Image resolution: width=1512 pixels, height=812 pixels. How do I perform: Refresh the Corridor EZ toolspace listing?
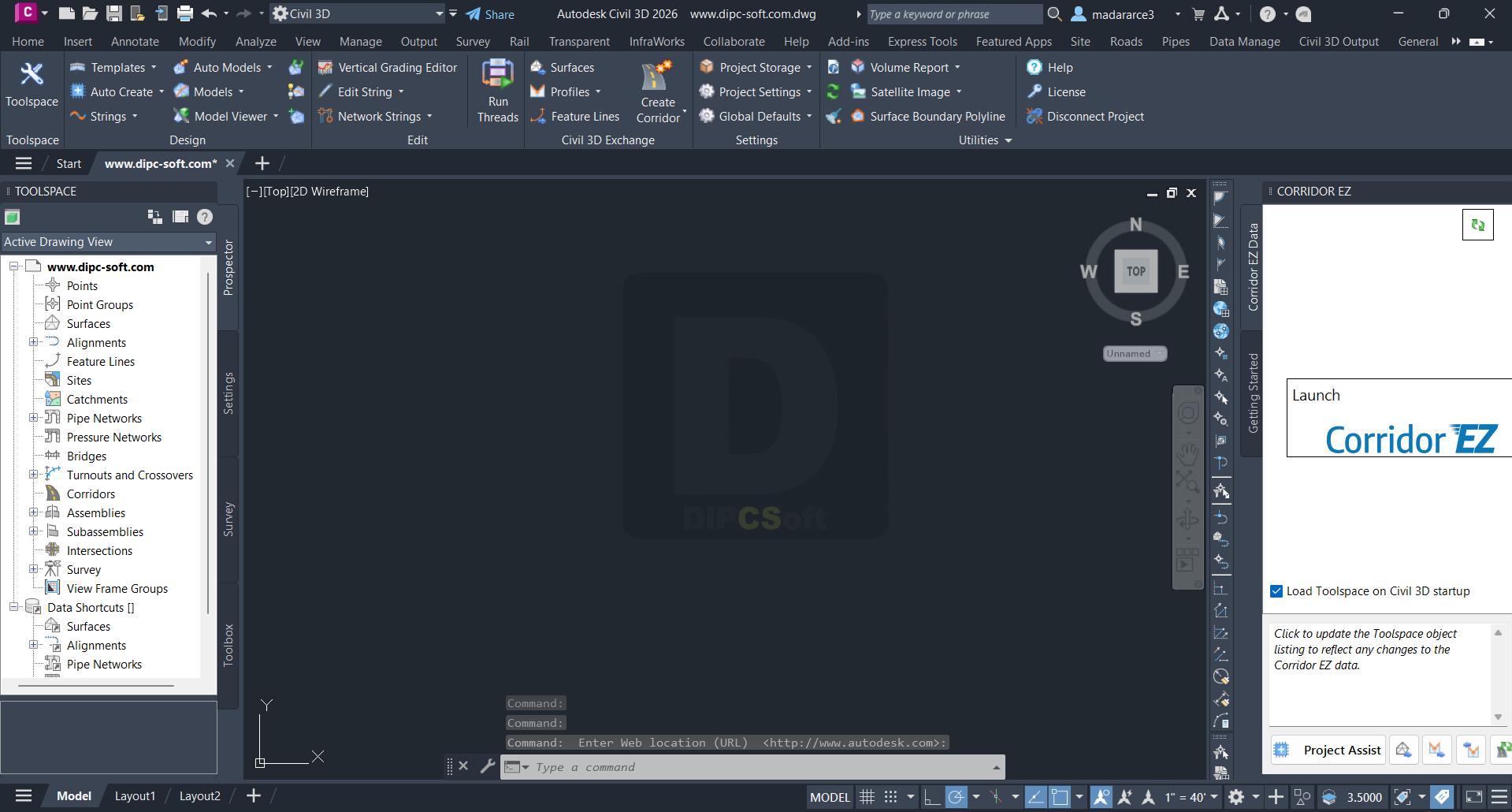[x=1477, y=225]
